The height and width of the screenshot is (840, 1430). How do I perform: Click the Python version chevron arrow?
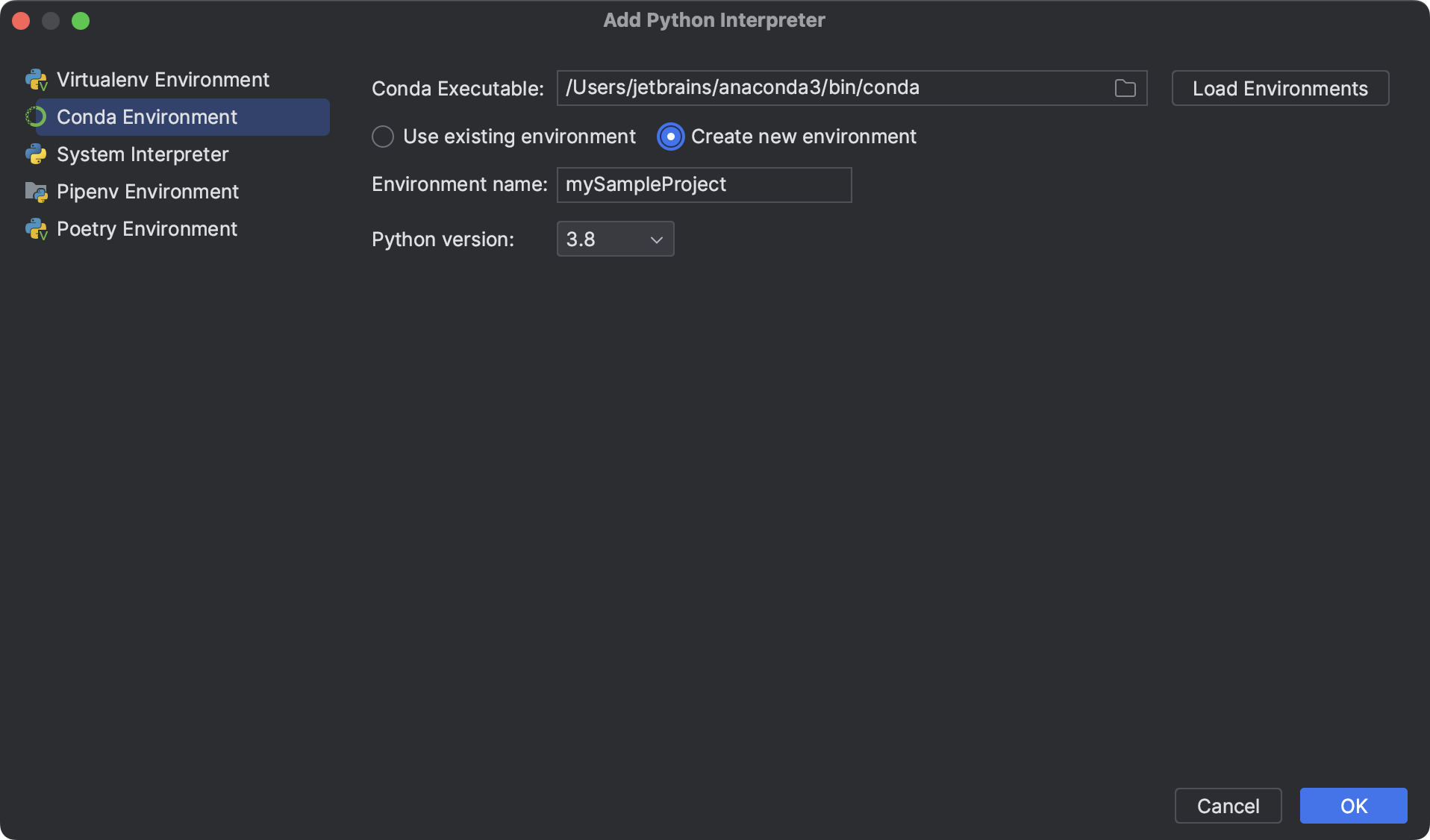[x=655, y=240]
